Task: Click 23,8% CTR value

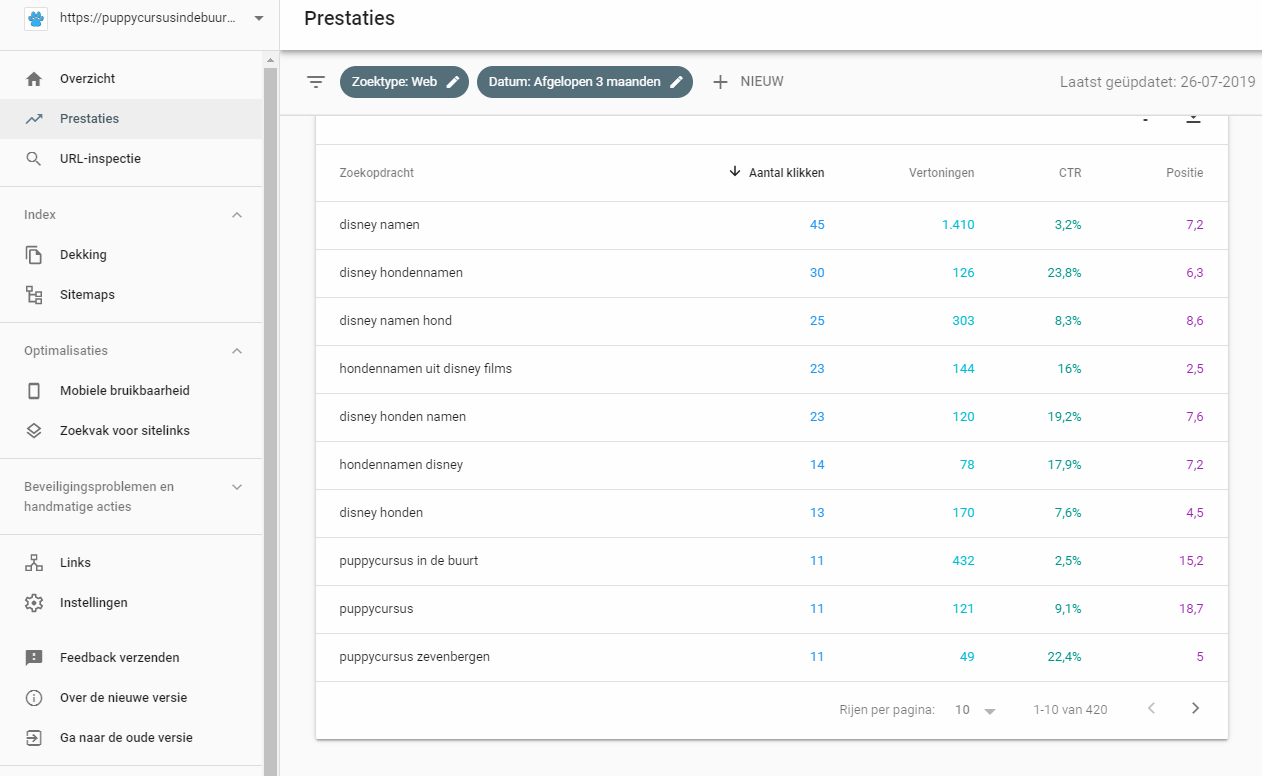Action: [x=1065, y=273]
